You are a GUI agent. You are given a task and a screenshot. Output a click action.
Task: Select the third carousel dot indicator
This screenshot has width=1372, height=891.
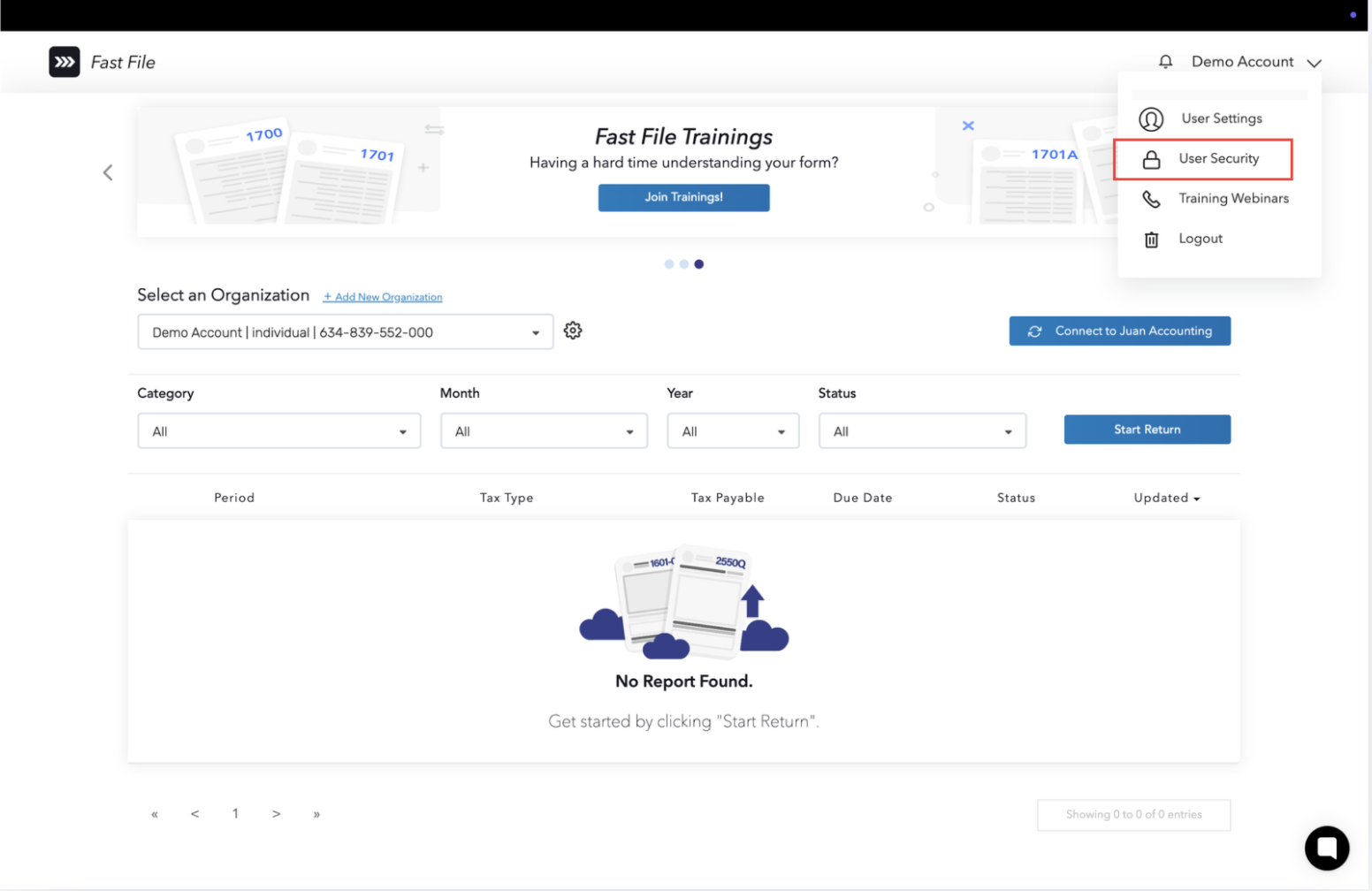pyautogui.click(x=699, y=264)
